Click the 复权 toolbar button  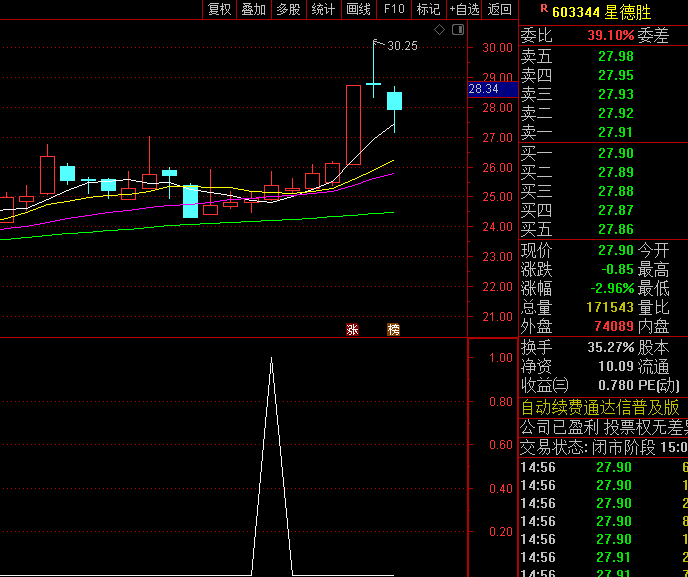(219, 10)
